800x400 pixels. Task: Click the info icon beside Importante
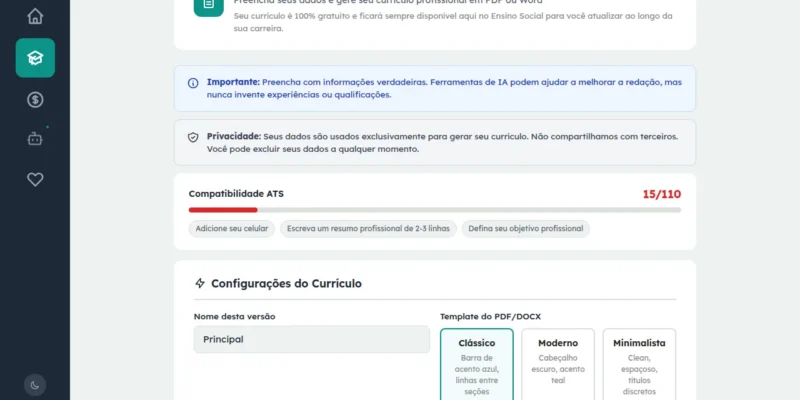click(x=193, y=83)
